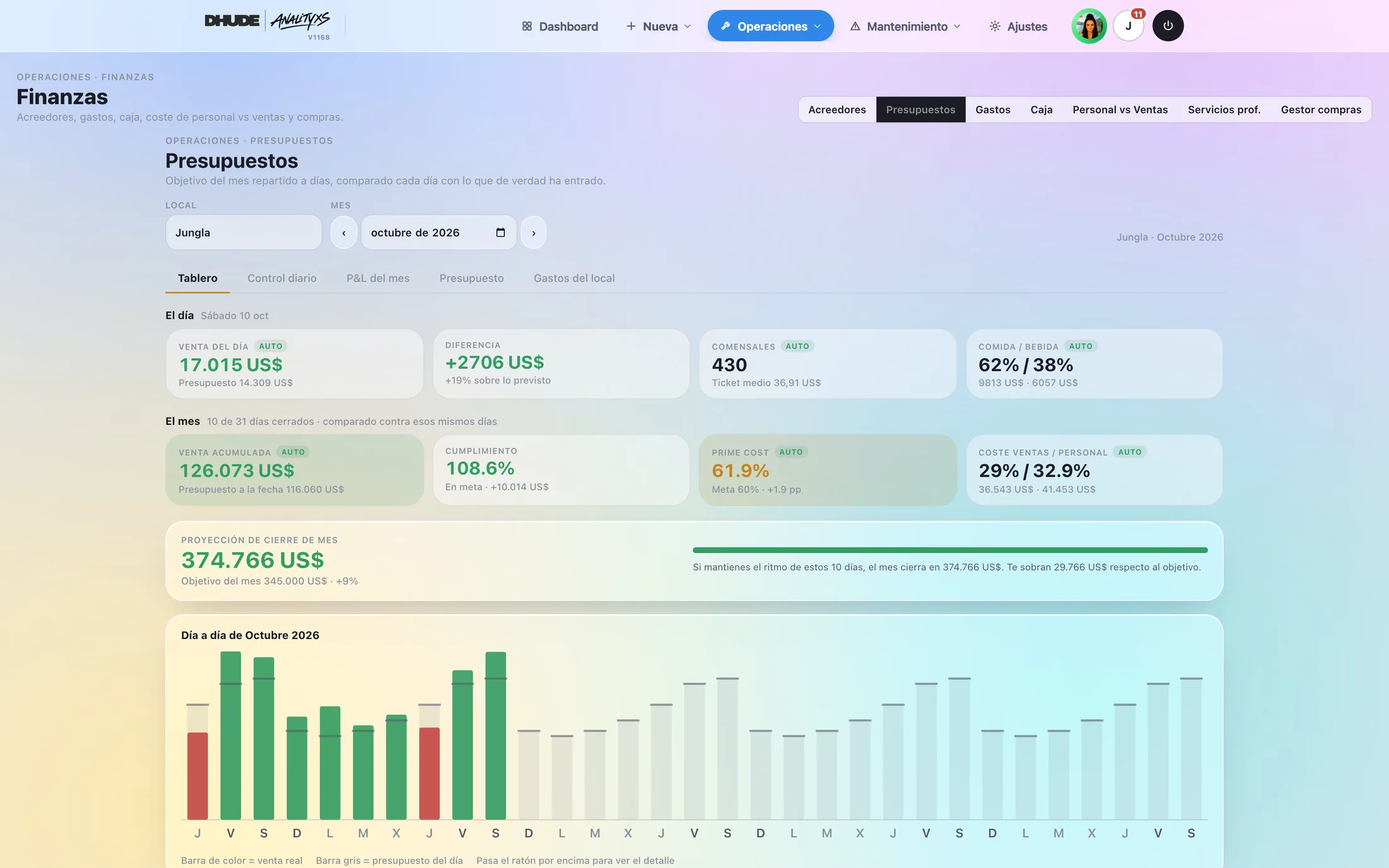Select the Jungla local selector
This screenshot has height=868, width=1389.
click(x=244, y=232)
